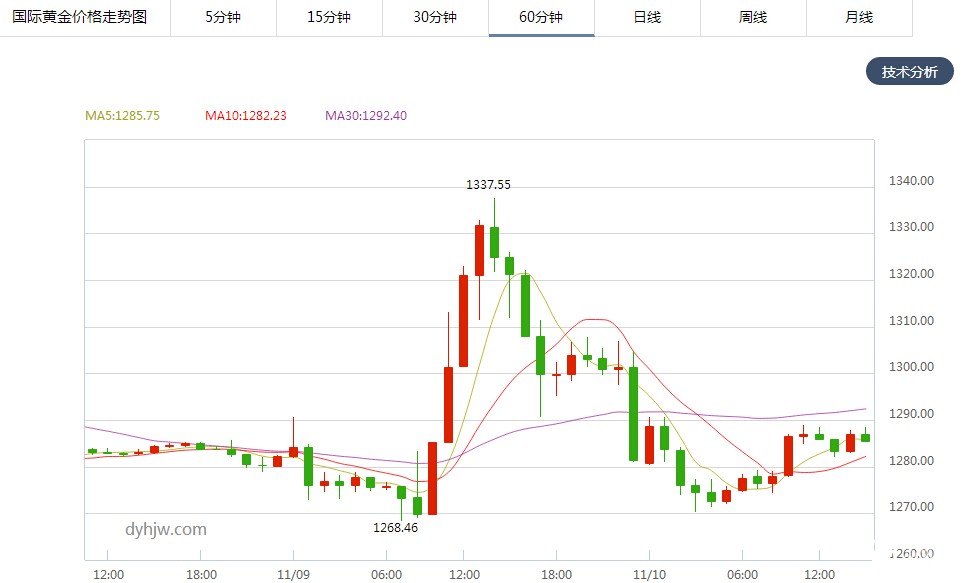Switch to the 15分钟 timeframe tab
Image resolution: width=964 pixels, height=583 pixels.
point(329,18)
